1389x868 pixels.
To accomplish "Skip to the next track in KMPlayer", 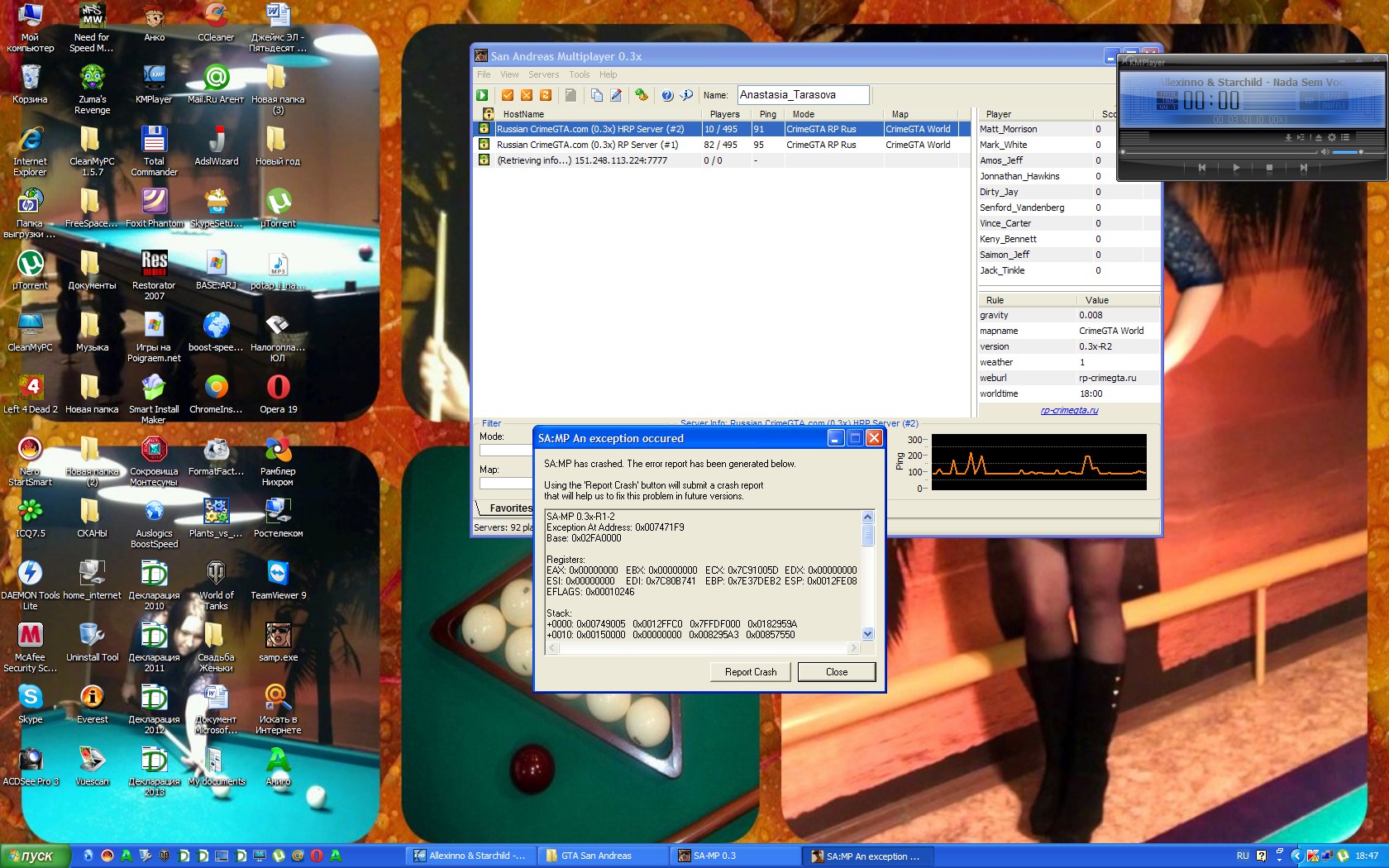I will click(1303, 168).
